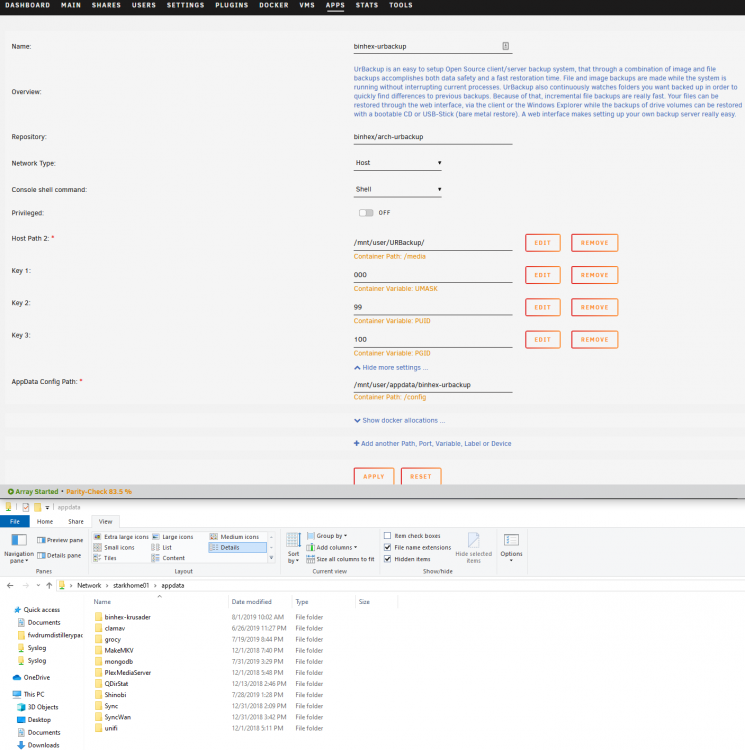Image resolution: width=745 pixels, height=750 pixels.
Task: Select the Details layout option
Action: click(x=237, y=547)
